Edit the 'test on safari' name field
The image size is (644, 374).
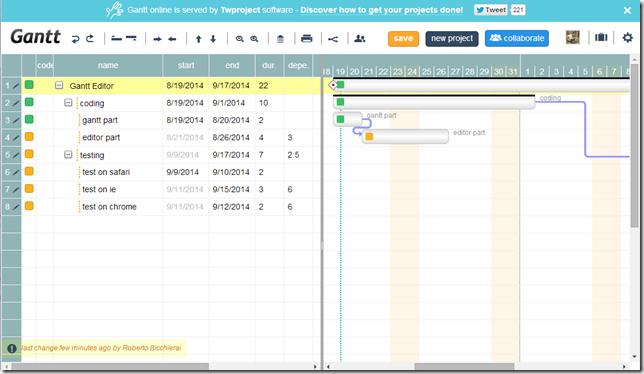pos(106,172)
